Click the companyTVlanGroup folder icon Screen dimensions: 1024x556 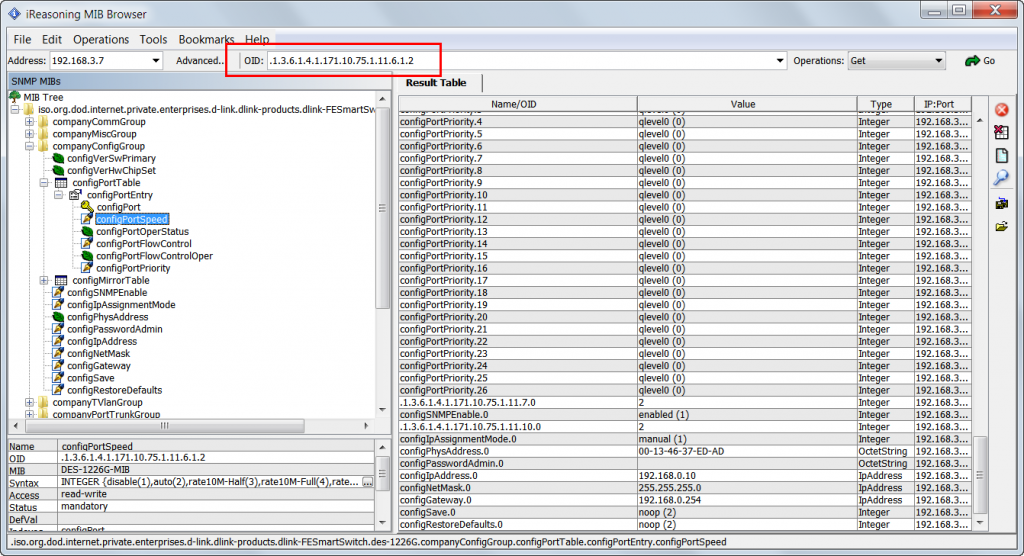42,402
